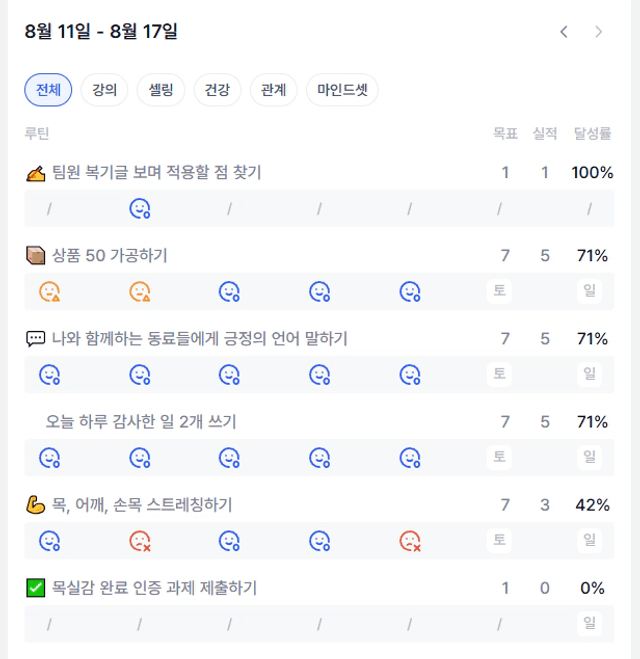640x659 pixels.
Task: Go to previous week with left chevron
Action: (564, 32)
